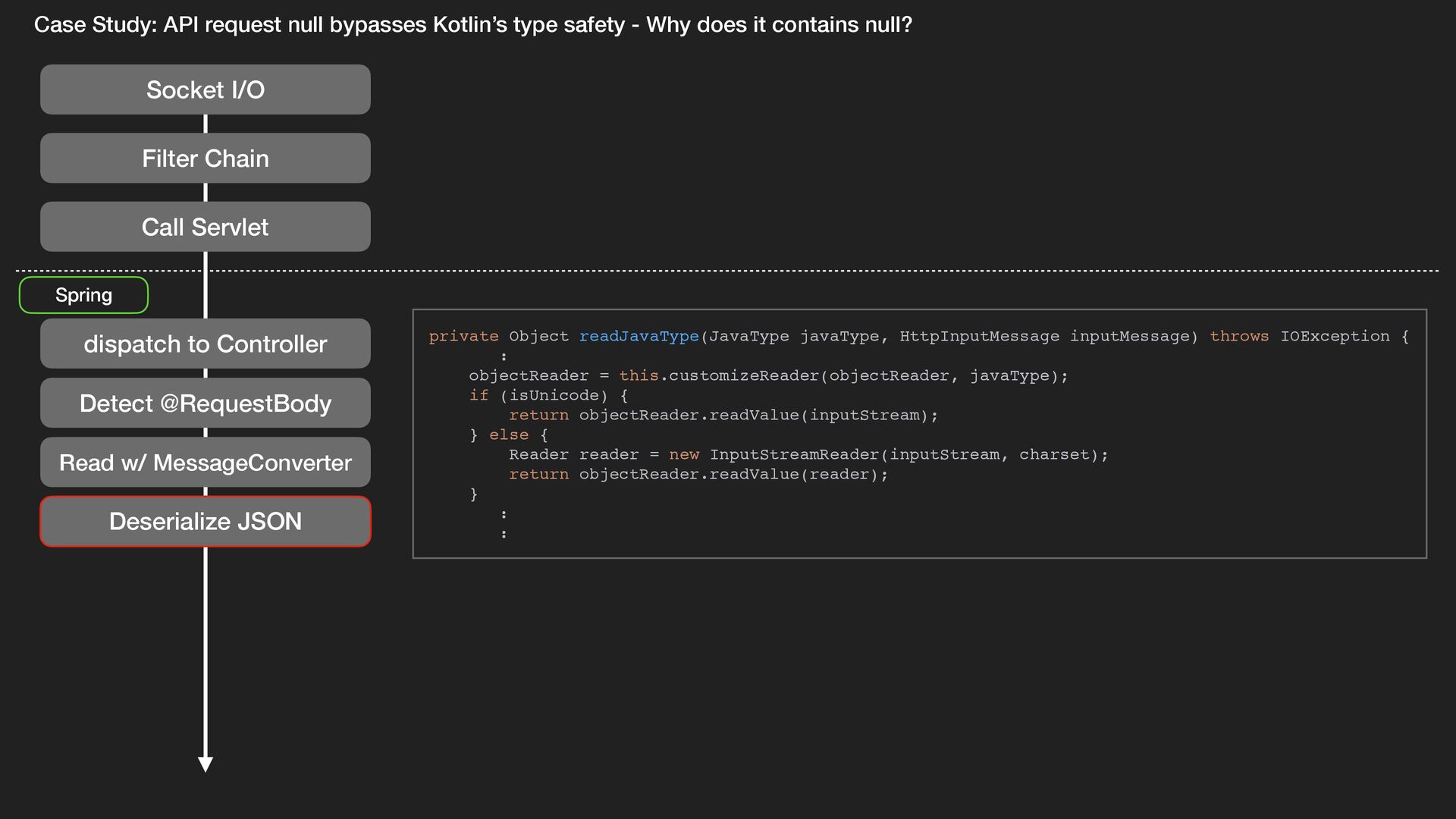Click readJavaType method name in code

coord(639,336)
